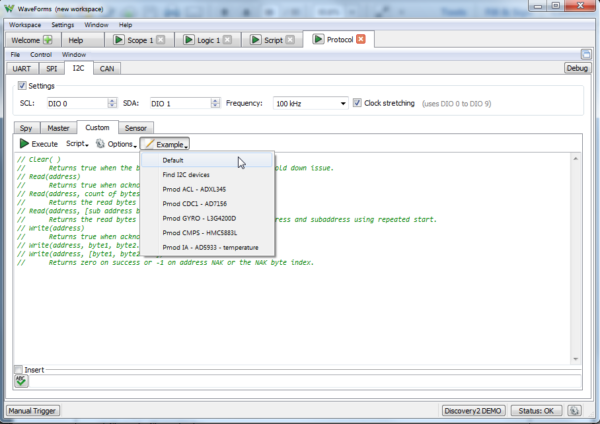Click script editor scrollbar up arrow

(576, 158)
